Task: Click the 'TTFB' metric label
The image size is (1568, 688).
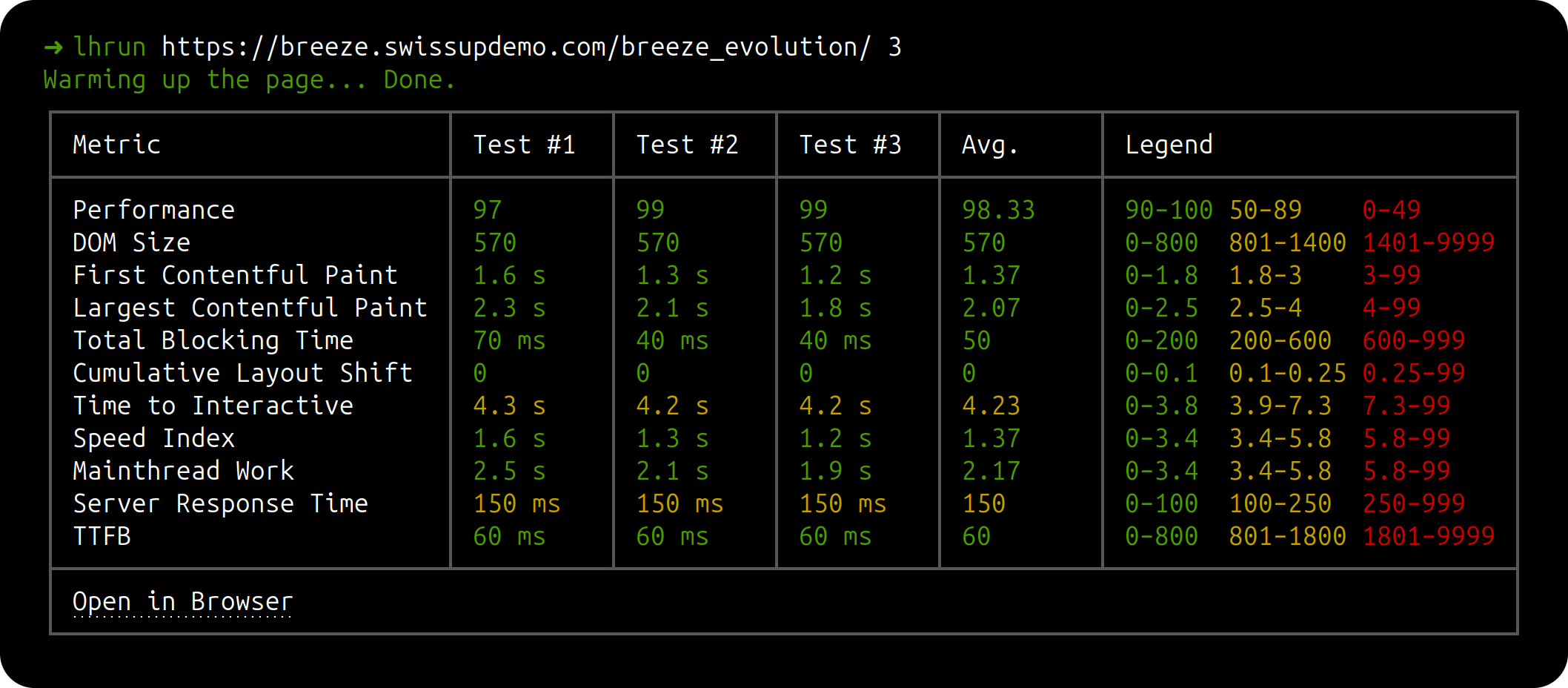Action: 102,536
